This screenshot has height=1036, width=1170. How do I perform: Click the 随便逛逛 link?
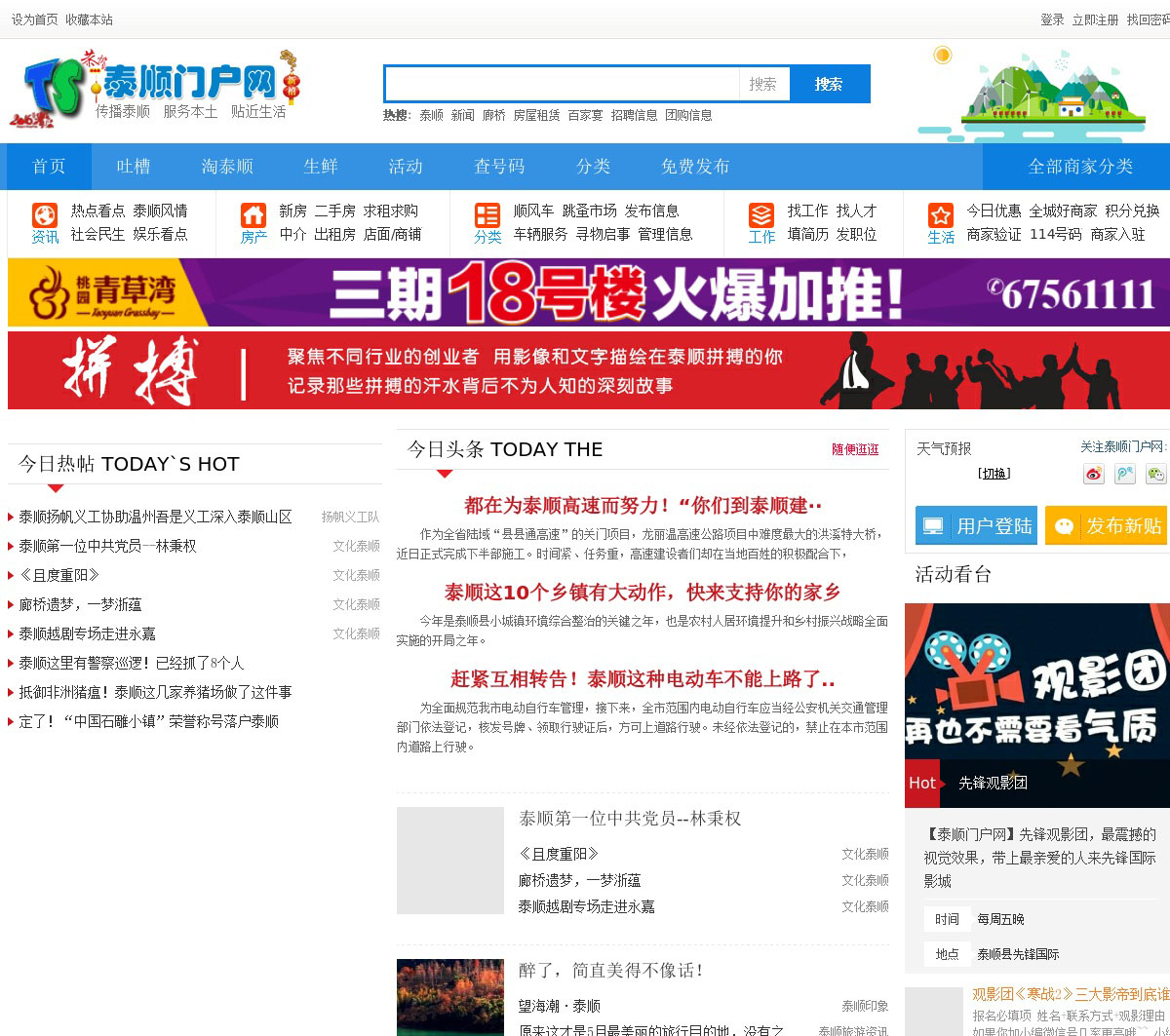pyautogui.click(x=855, y=449)
